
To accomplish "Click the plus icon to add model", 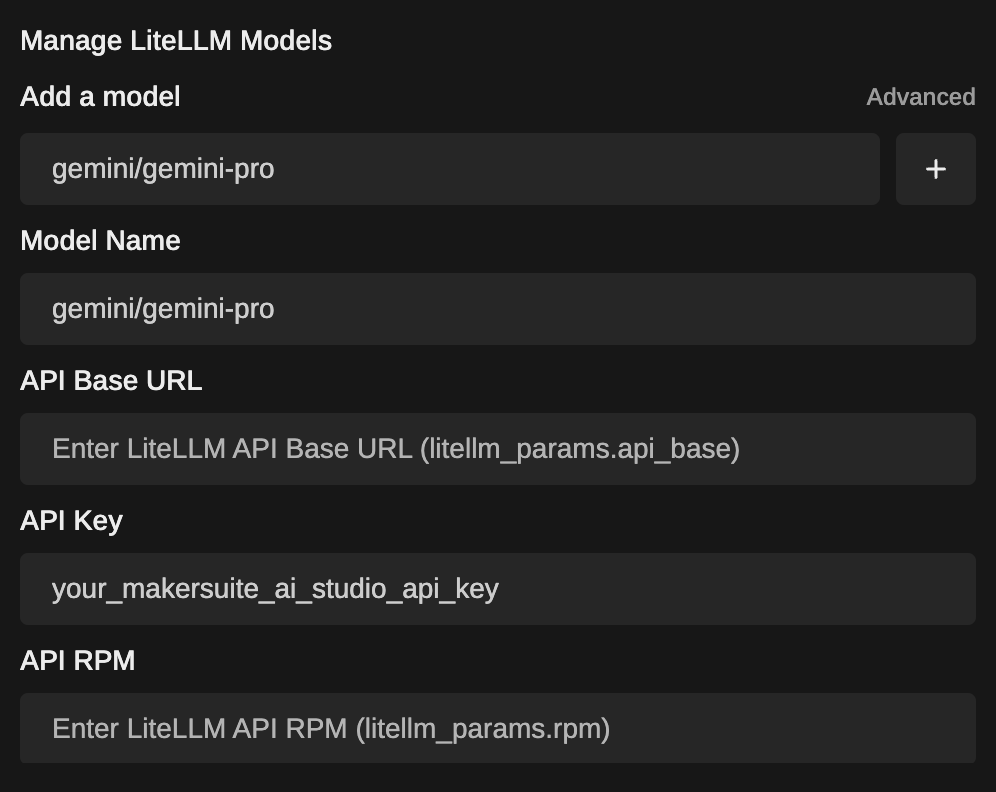I will pos(935,169).
